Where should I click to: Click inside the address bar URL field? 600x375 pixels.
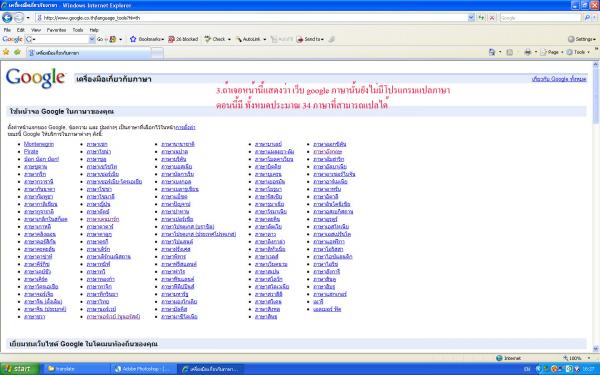(x=251, y=18)
